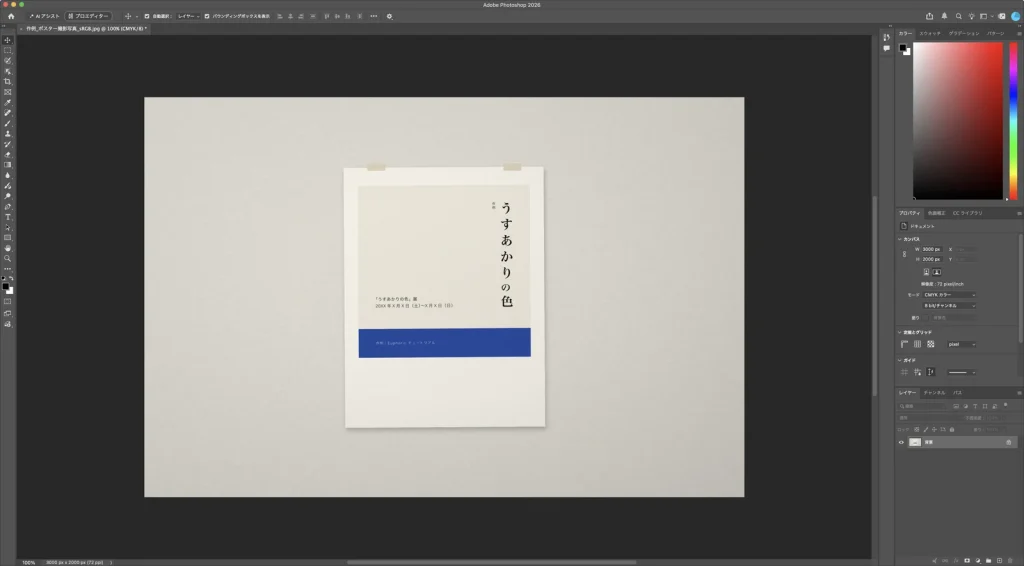1024x566 pixels.
Task: Create a new group folder icon
Action: click(988, 561)
